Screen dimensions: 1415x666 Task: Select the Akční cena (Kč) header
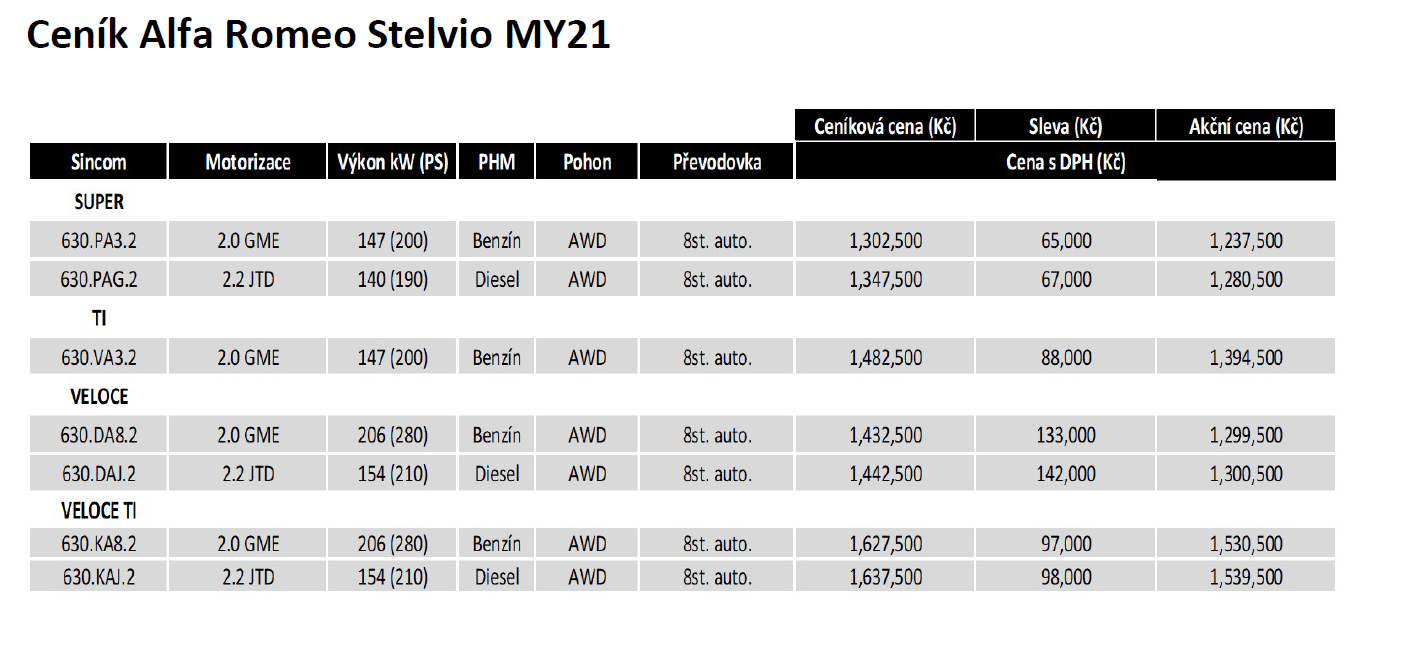(x=1245, y=127)
